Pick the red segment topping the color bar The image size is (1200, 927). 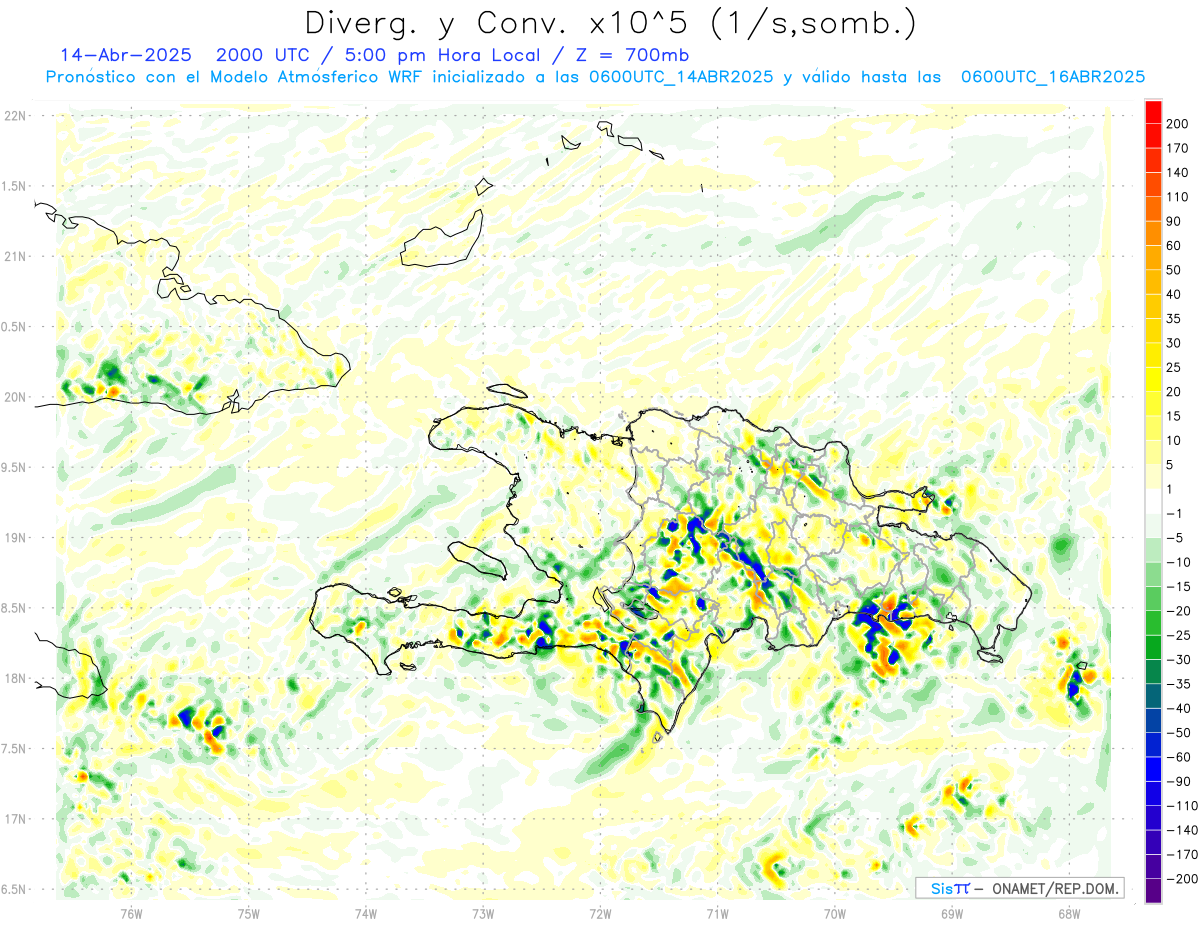pos(1153,112)
